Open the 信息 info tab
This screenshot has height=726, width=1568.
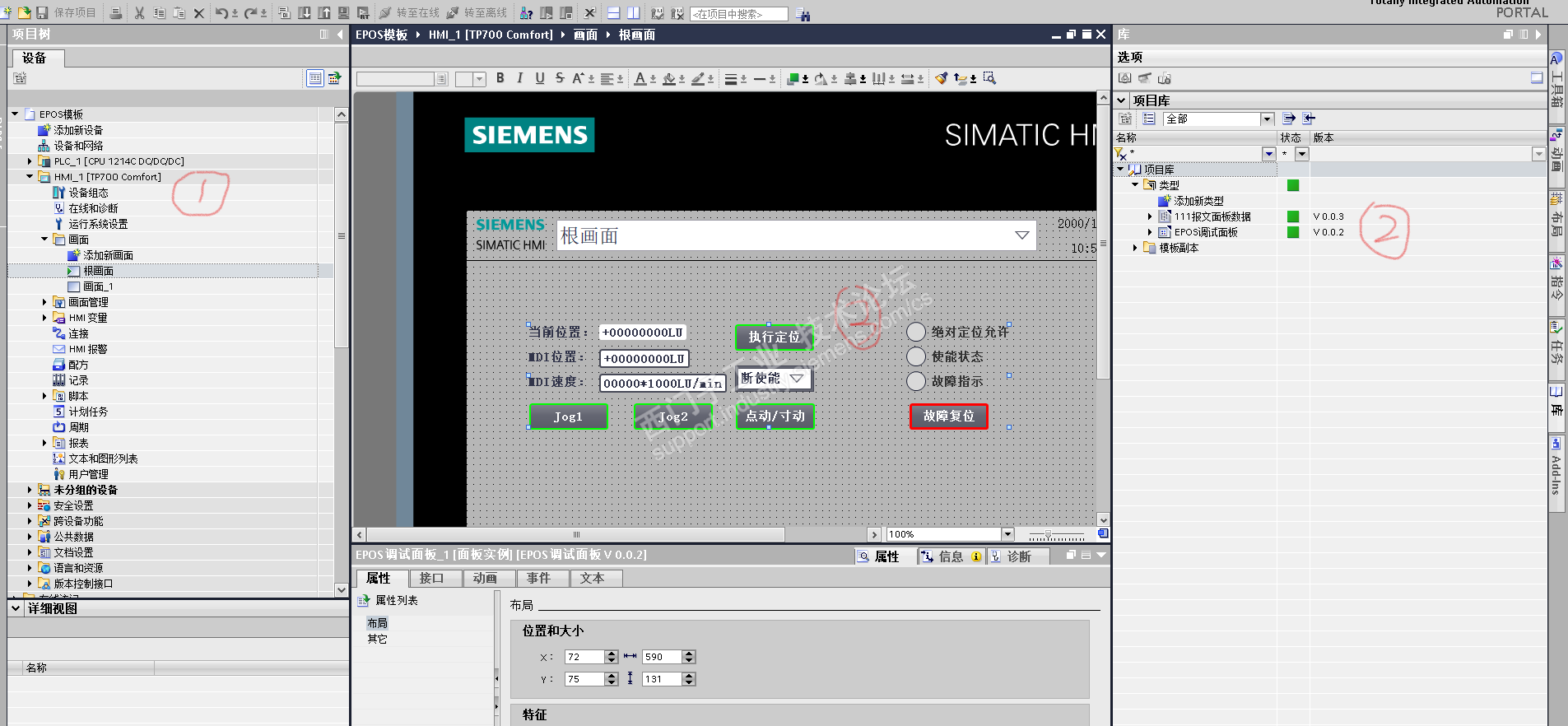coord(951,556)
